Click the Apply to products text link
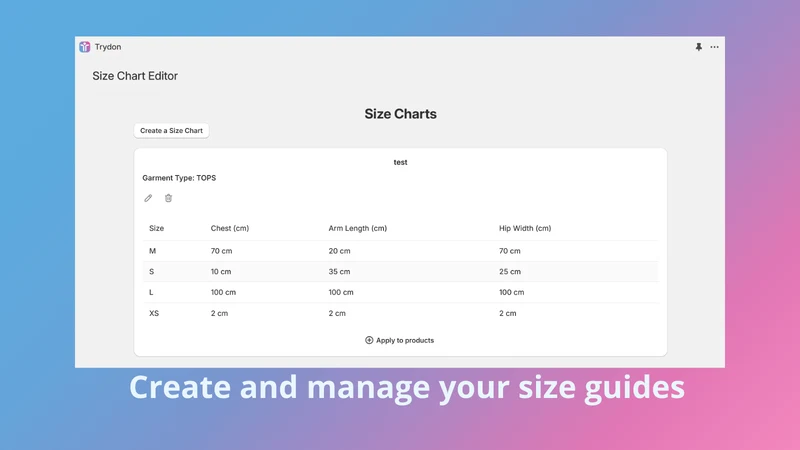This screenshot has width=800, height=450. click(x=405, y=340)
